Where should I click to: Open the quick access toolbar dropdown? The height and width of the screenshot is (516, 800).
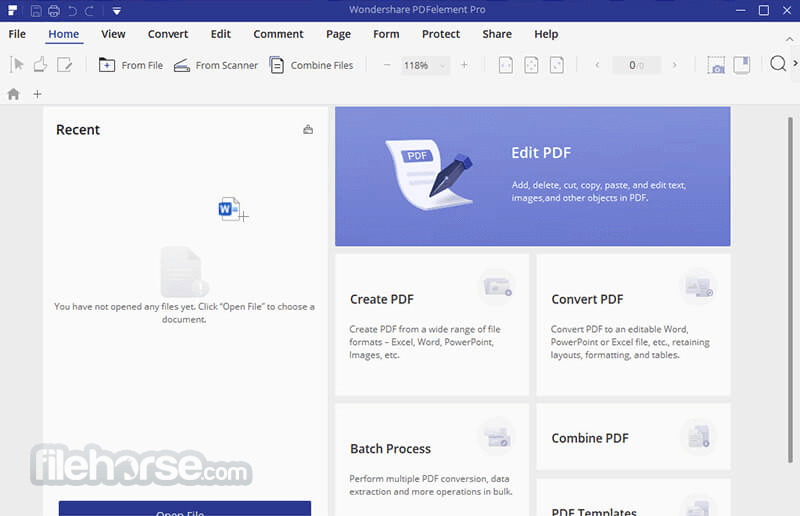click(116, 11)
